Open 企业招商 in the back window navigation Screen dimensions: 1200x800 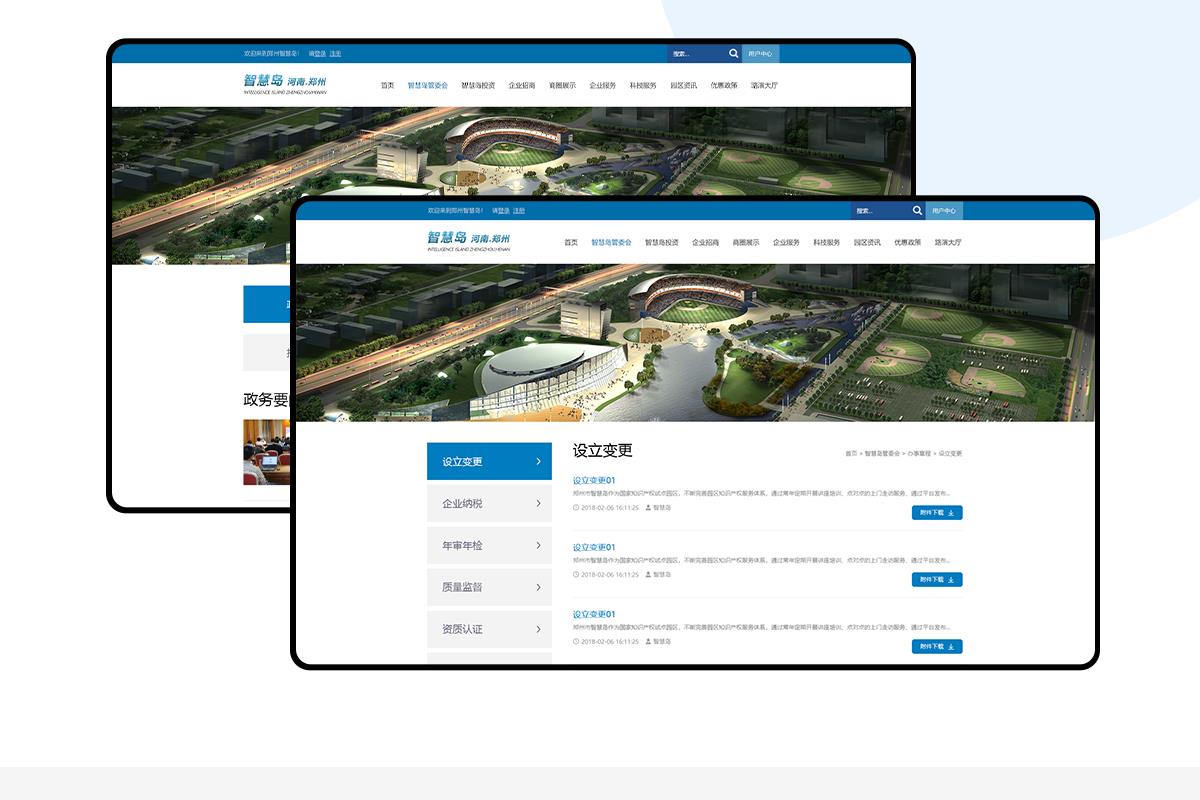522,86
